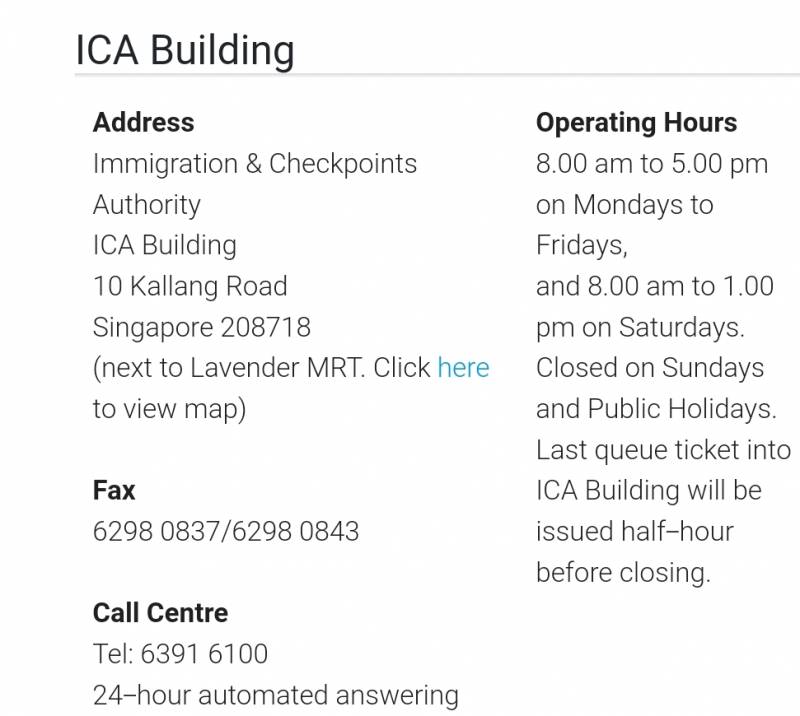Screen dimensions: 800x716
Task: Click the "10 Kallang Road" address line
Action: point(190,286)
